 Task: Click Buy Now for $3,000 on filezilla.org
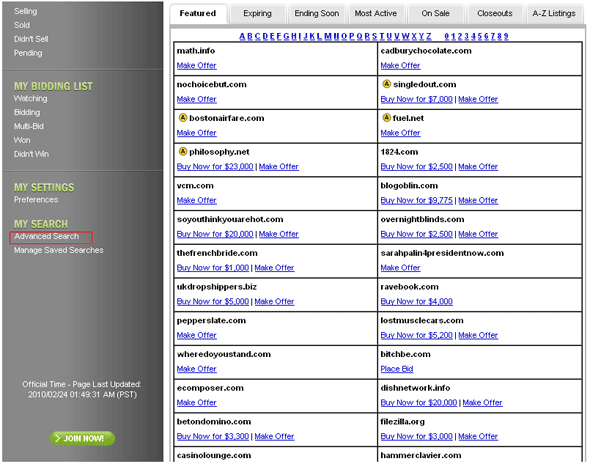click(417, 437)
